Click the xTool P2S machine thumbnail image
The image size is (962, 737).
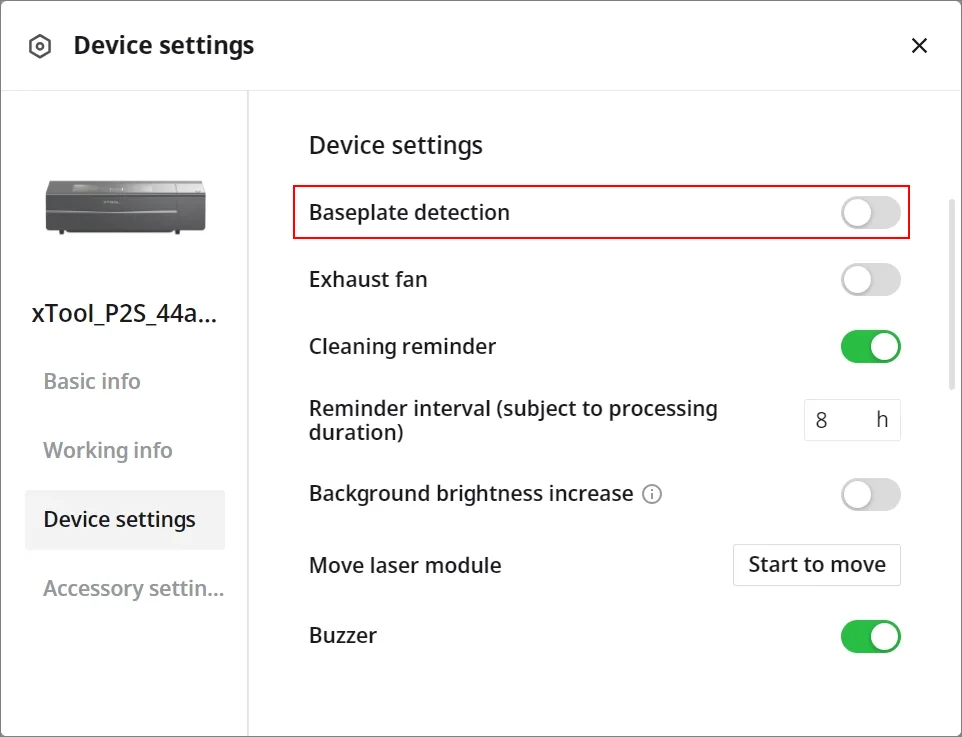[125, 207]
